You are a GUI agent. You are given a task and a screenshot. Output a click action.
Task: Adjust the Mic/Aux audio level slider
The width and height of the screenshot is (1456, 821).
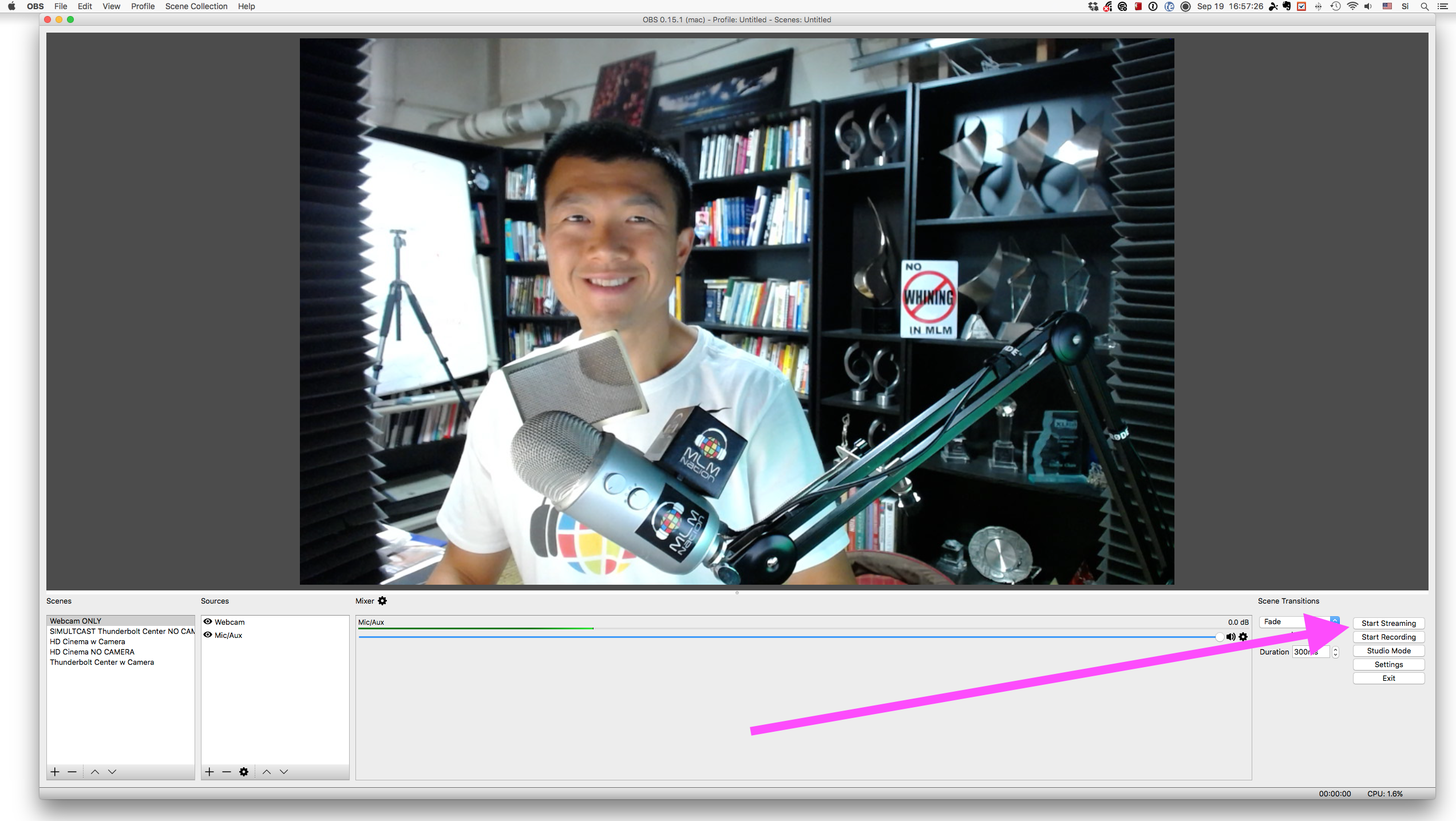tap(1217, 636)
